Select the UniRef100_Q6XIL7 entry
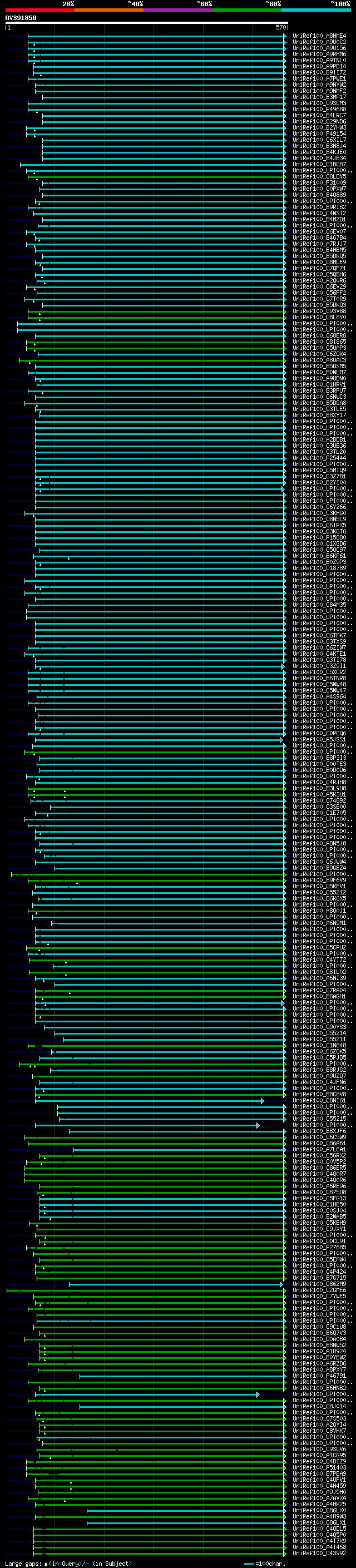 (319, 140)
